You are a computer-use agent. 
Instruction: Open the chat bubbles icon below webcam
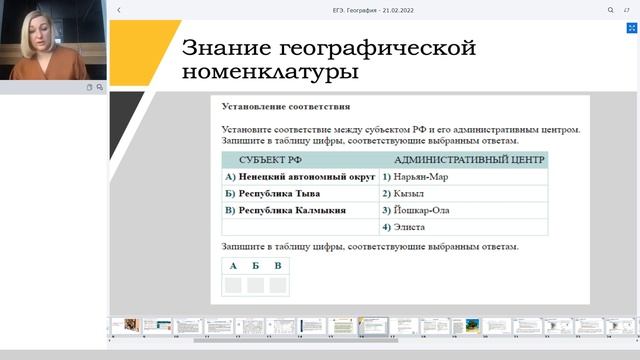pos(100,87)
